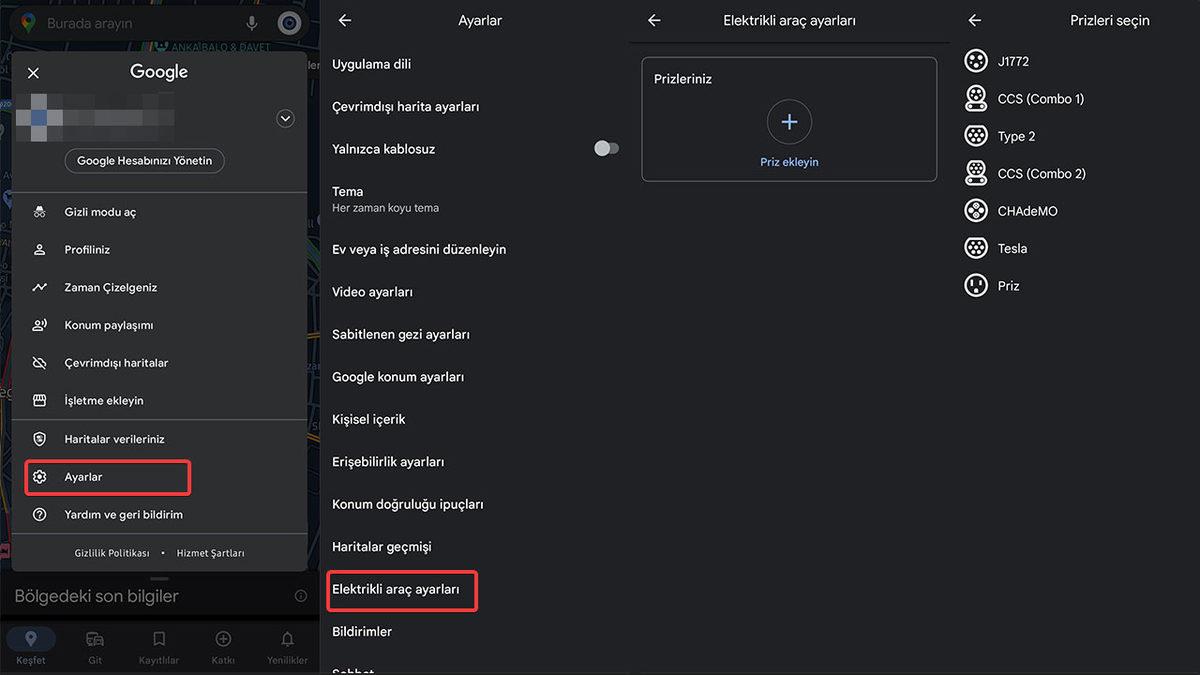
Task: Select the Keşfet tab icon
Action: click(x=31, y=640)
